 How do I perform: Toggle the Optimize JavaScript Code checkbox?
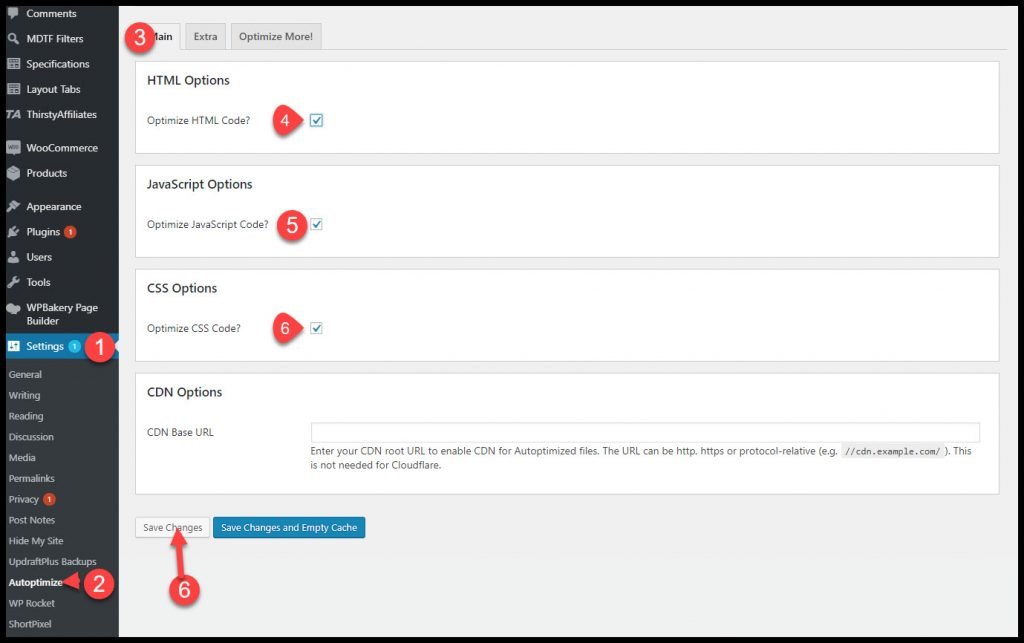pos(316,224)
